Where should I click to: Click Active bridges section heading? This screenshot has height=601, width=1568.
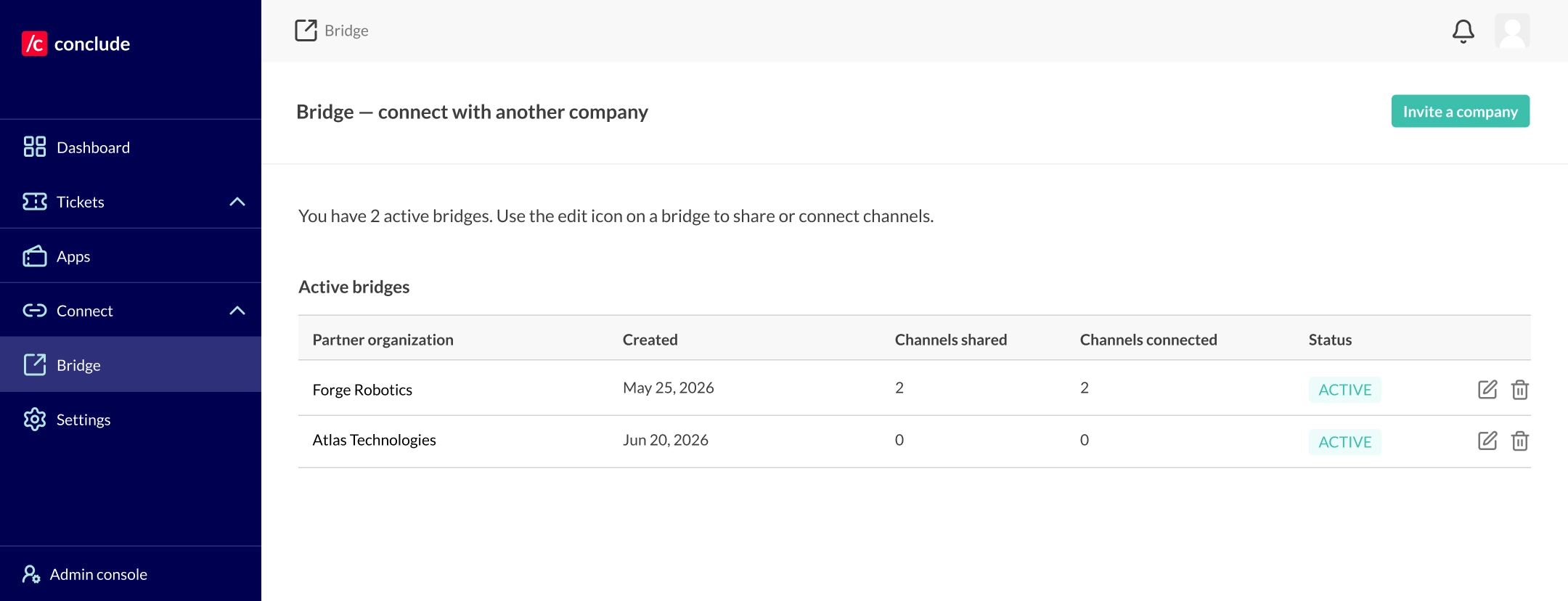point(354,287)
